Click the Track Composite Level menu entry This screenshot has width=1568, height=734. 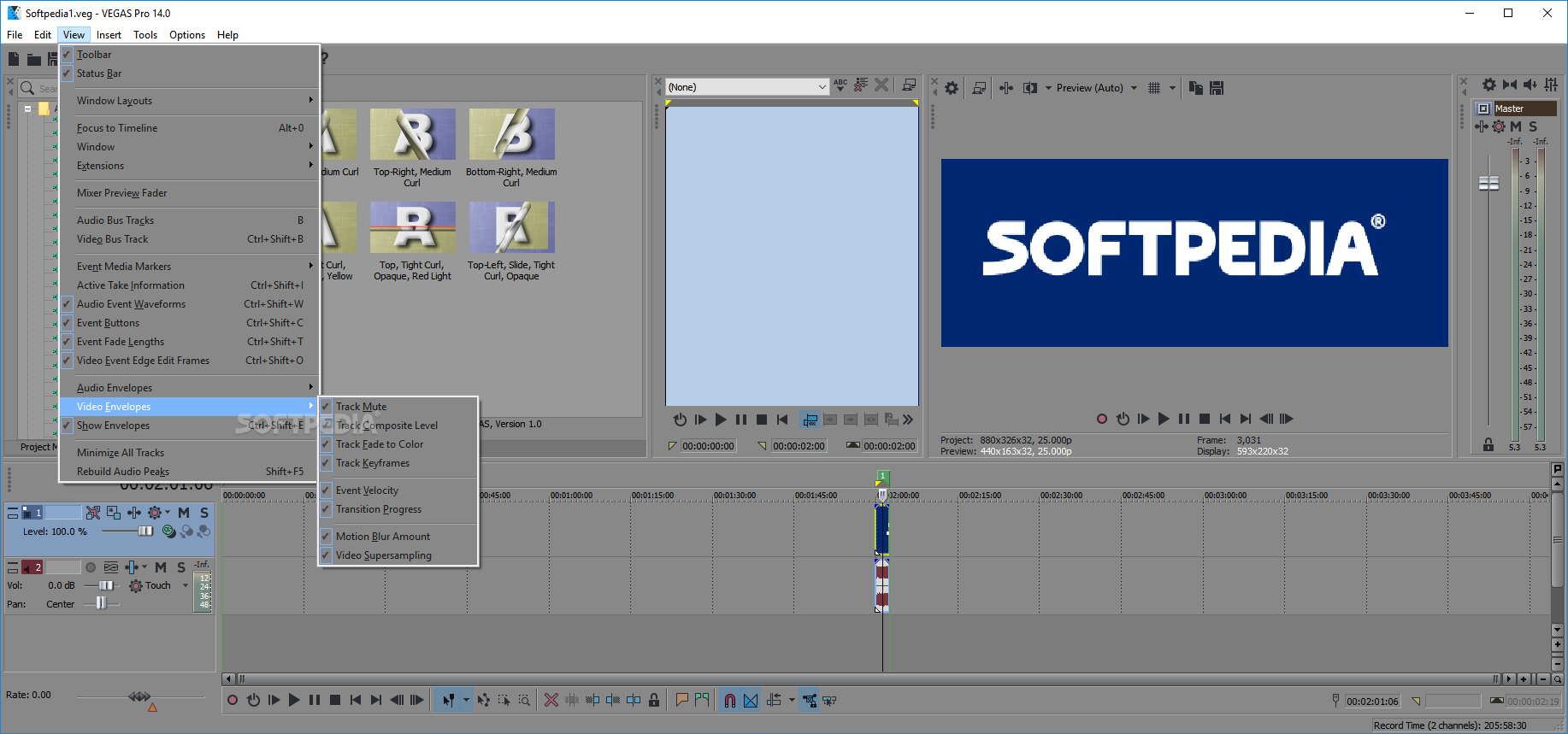pyautogui.click(x=398, y=426)
